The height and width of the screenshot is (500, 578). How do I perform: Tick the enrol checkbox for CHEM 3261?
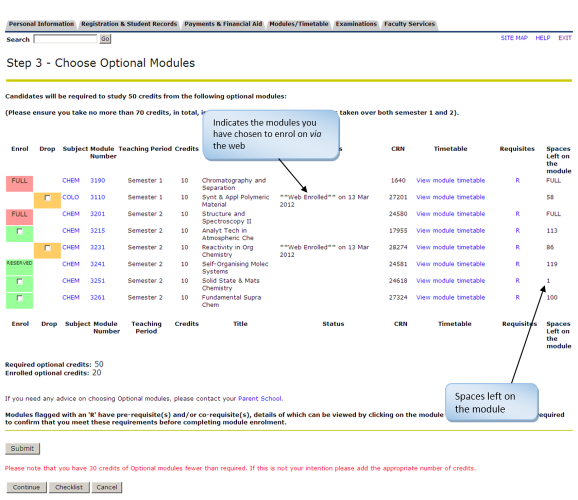click(x=20, y=298)
